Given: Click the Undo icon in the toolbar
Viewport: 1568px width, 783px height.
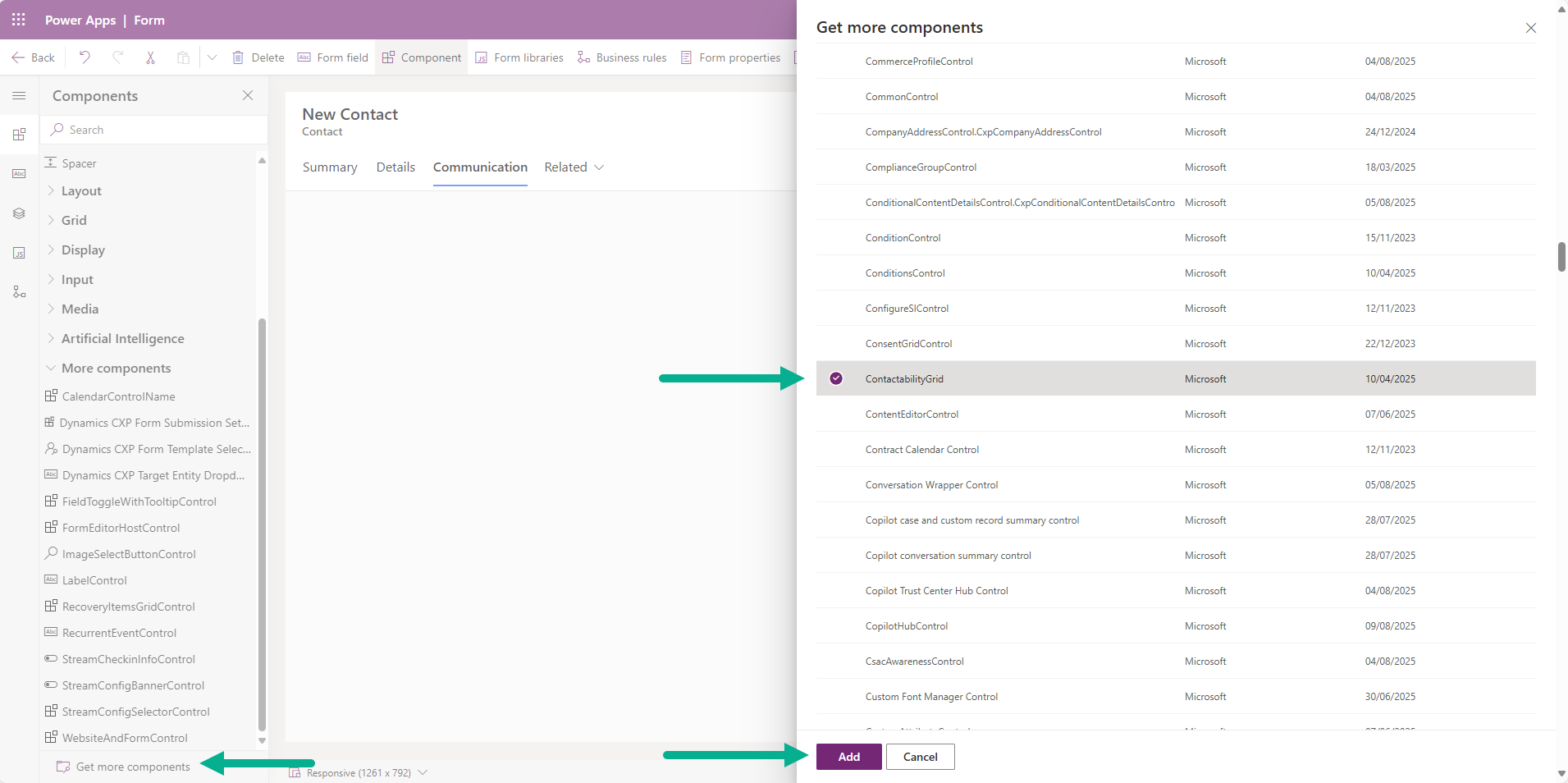Looking at the screenshot, I should point(84,57).
